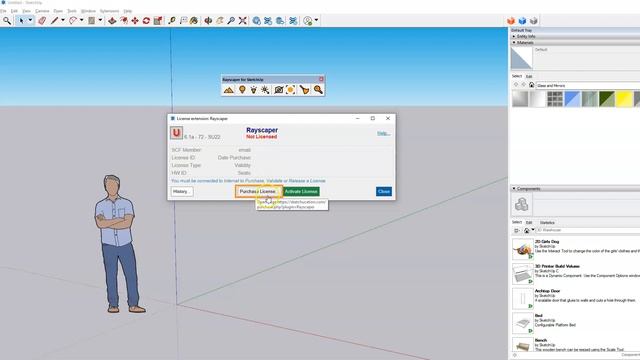Image resolution: width=640 pixels, height=360 pixels.
Task: Choose the Zoom tool
Action: (231, 20)
